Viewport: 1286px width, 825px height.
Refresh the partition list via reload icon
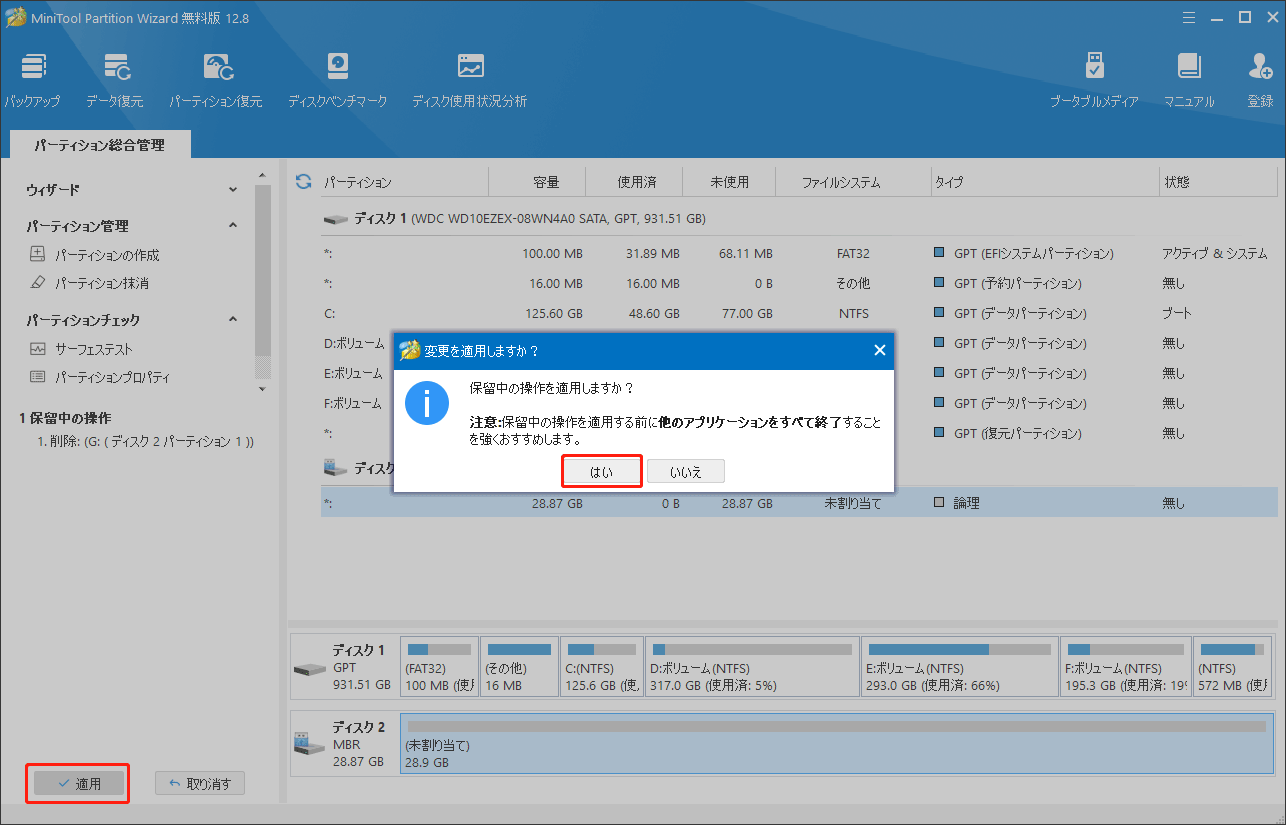[x=303, y=182]
